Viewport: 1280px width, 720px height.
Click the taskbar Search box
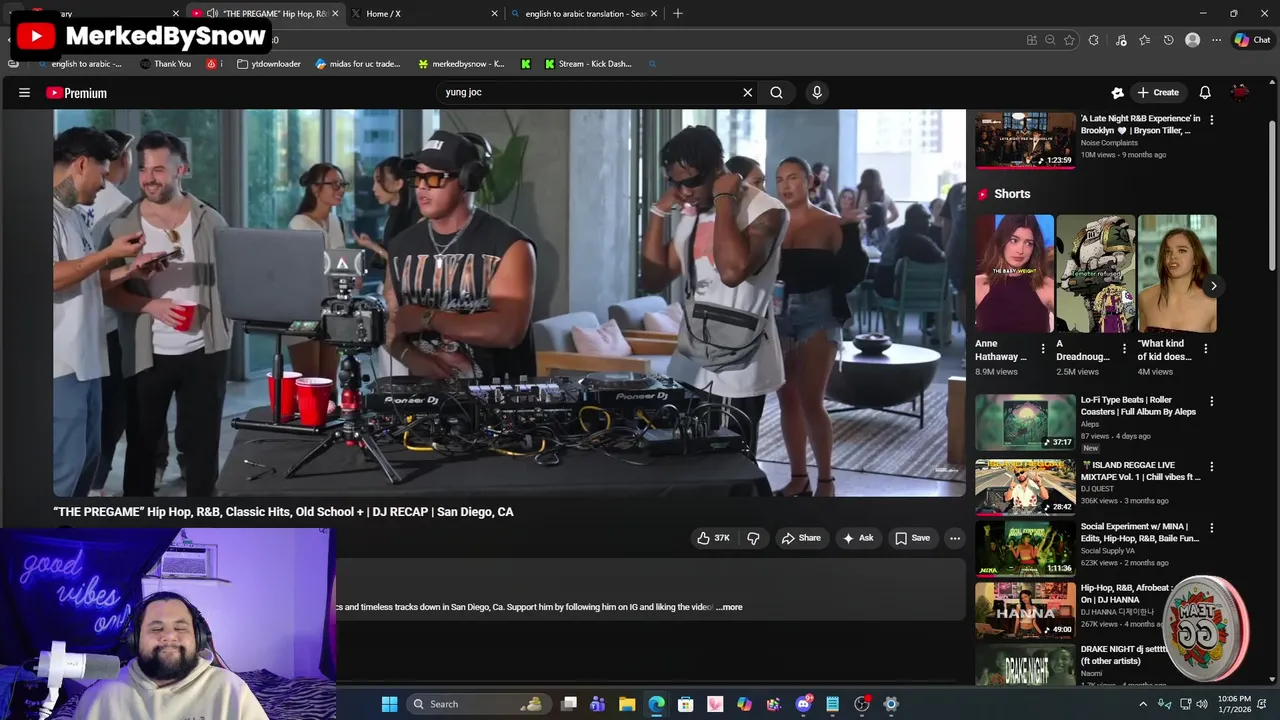477,704
